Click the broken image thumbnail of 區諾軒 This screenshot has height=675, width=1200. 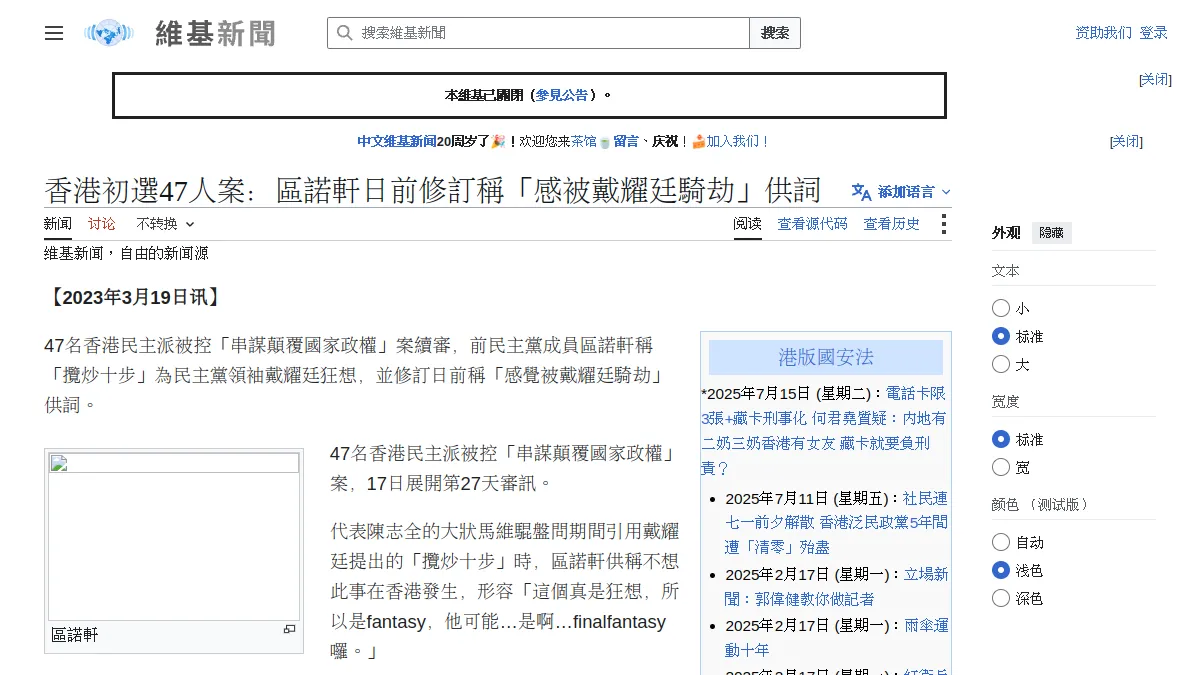coord(174,537)
